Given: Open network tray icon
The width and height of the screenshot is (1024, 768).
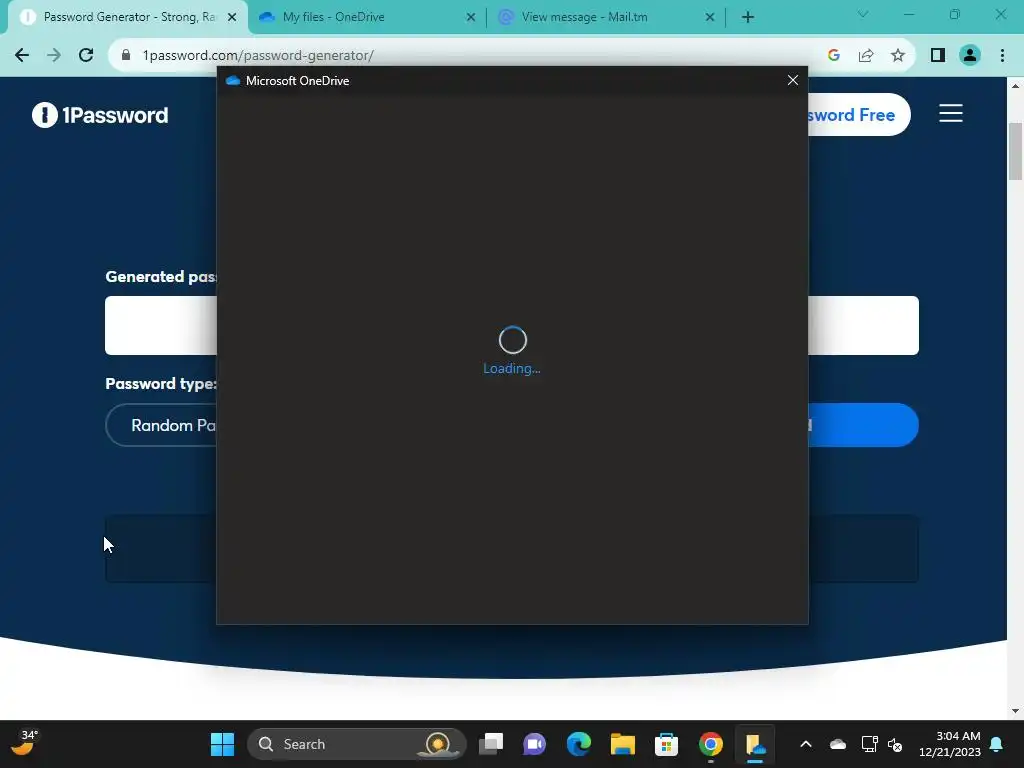Looking at the screenshot, I should [869, 744].
